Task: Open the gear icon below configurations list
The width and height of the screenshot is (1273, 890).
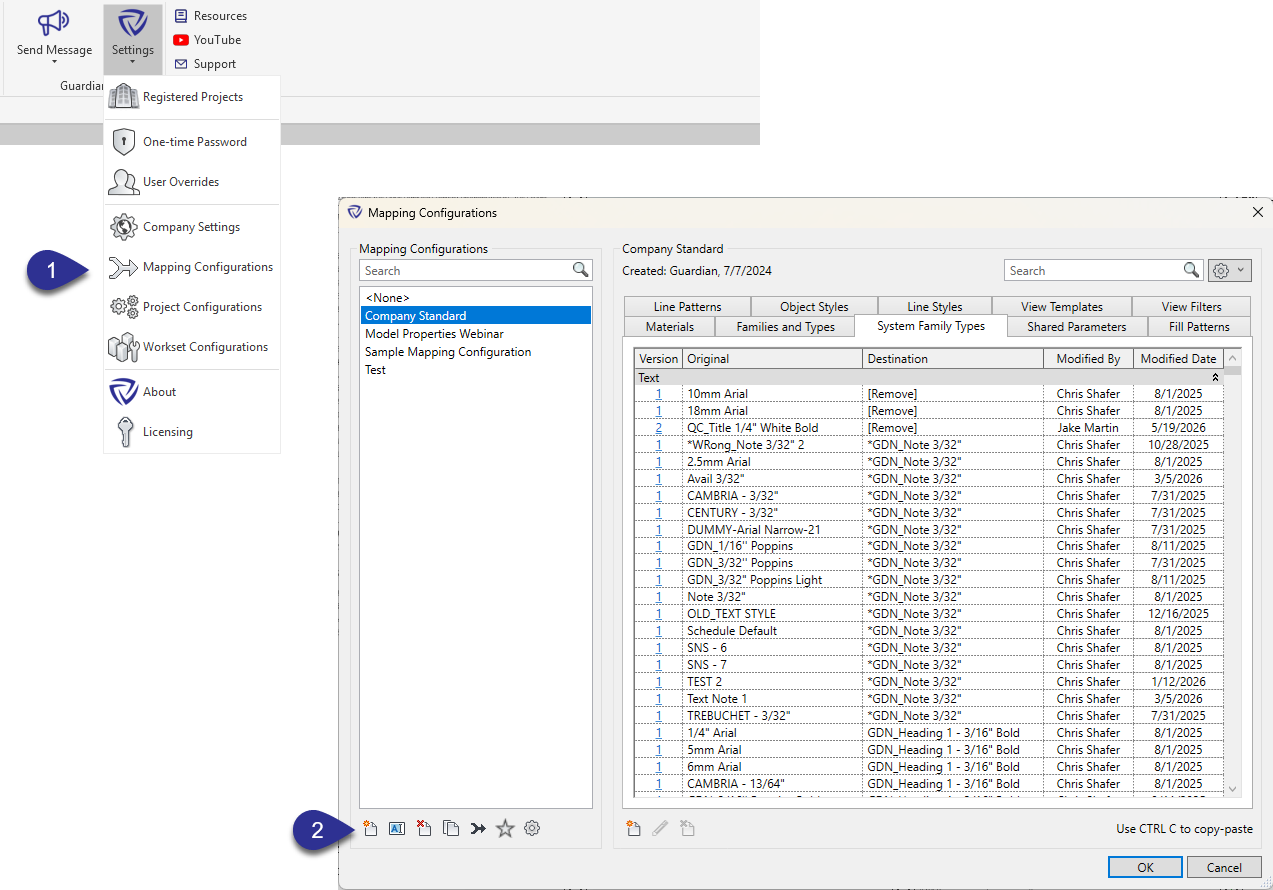Action: [x=532, y=828]
